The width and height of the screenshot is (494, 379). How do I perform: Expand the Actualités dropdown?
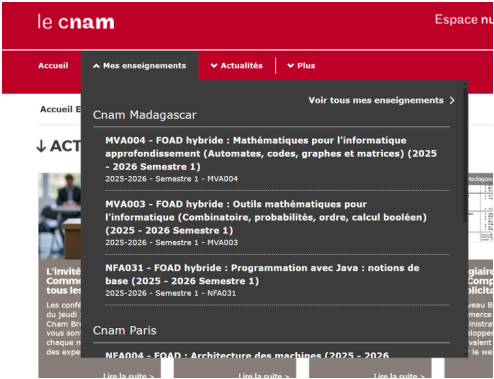coord(237,66)
